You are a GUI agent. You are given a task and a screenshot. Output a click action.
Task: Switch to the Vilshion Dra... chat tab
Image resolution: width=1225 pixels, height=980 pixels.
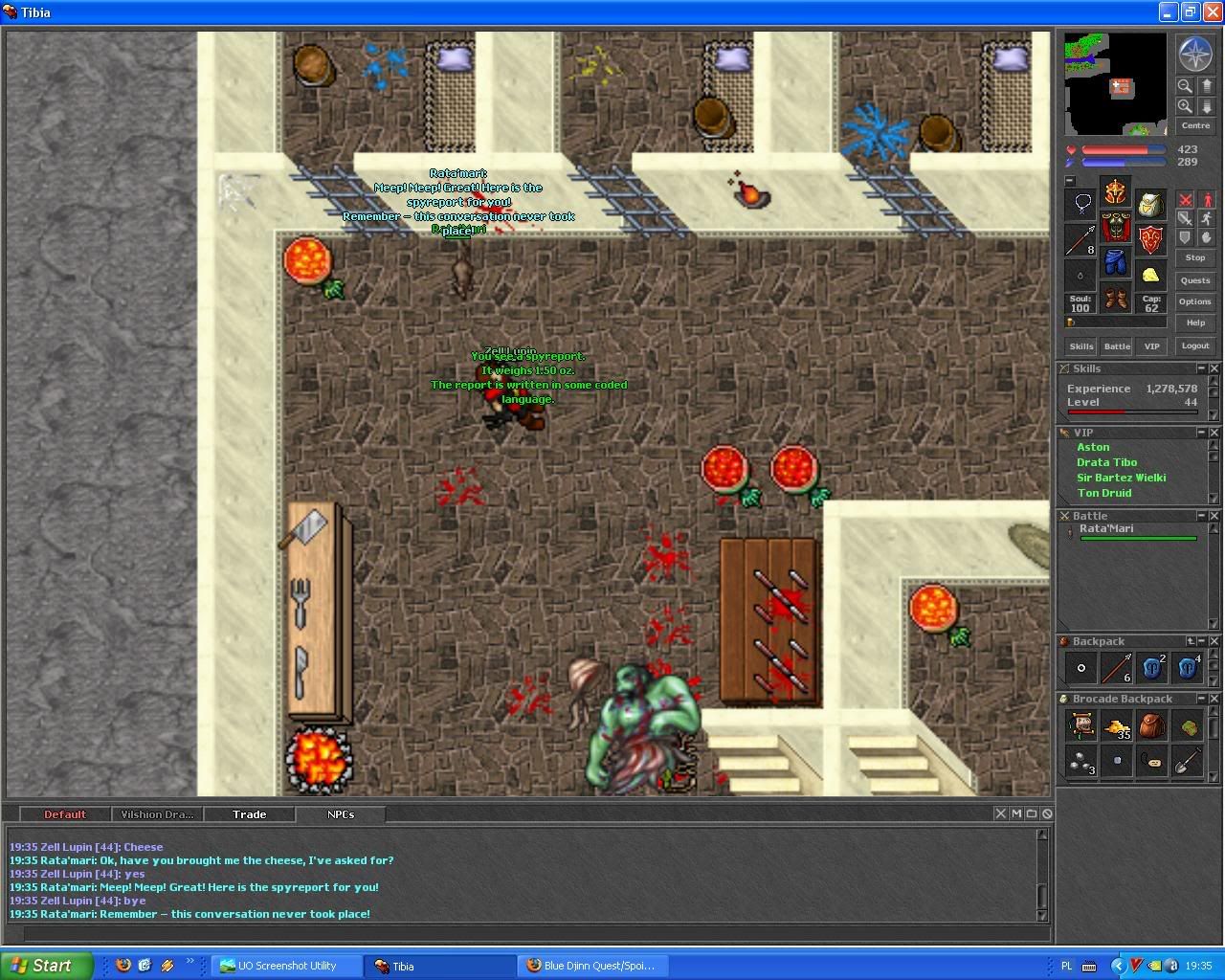point(157,814)
